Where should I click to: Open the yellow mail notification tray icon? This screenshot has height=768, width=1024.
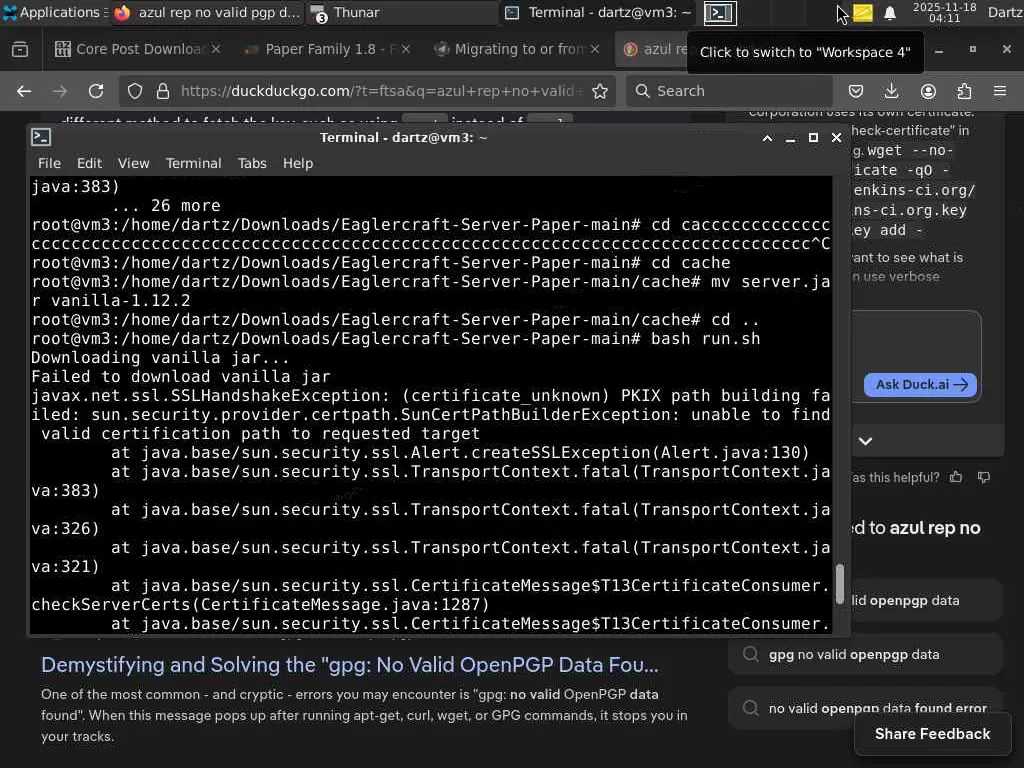(x=863, y=12)
